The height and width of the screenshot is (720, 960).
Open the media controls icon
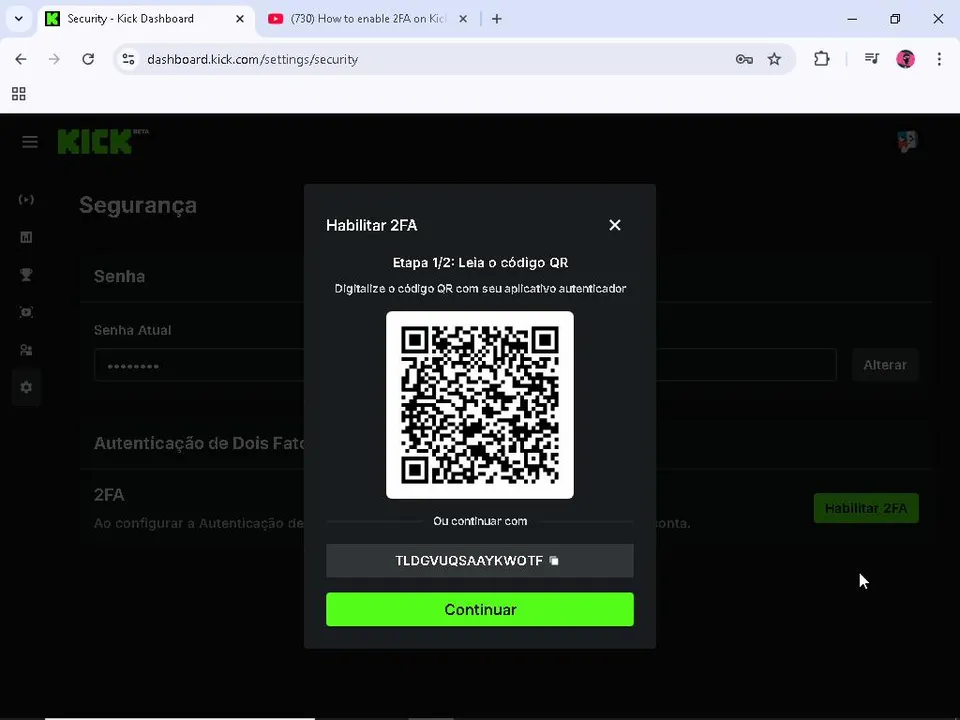pyautogui.click(x=872, y=59)
